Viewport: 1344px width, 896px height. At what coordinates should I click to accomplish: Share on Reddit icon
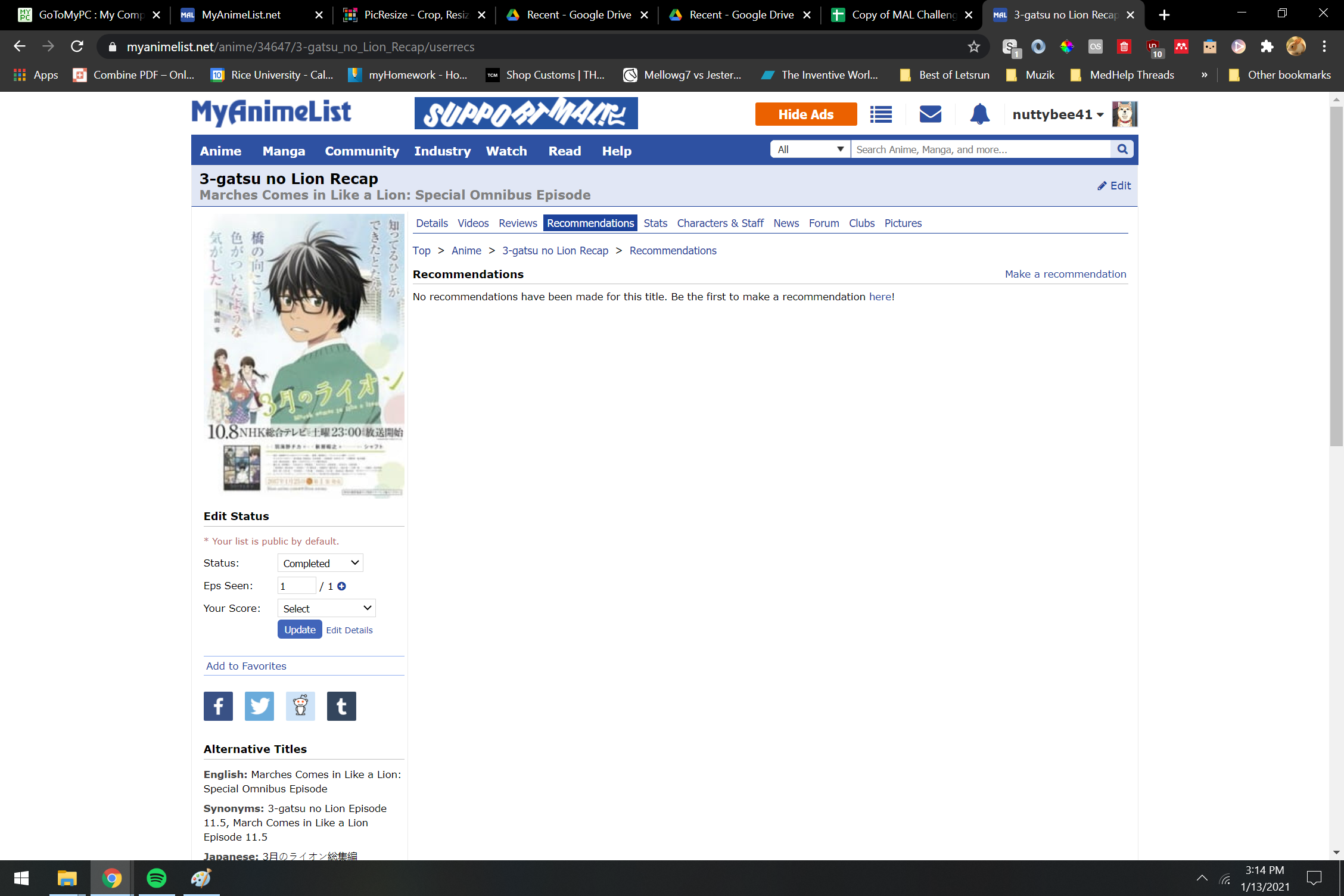click(300, 706)
